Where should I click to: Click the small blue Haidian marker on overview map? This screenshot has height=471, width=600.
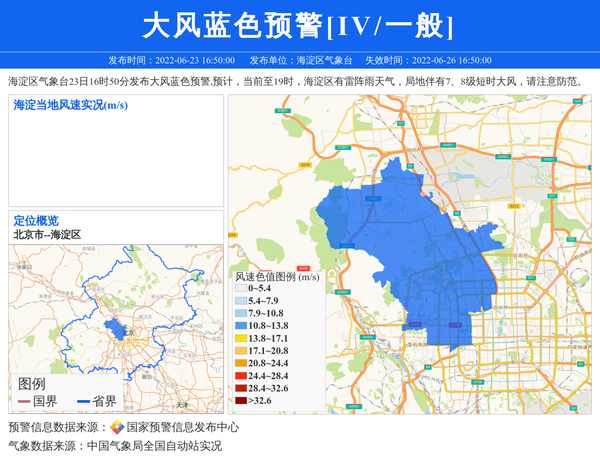coord(118,329)
